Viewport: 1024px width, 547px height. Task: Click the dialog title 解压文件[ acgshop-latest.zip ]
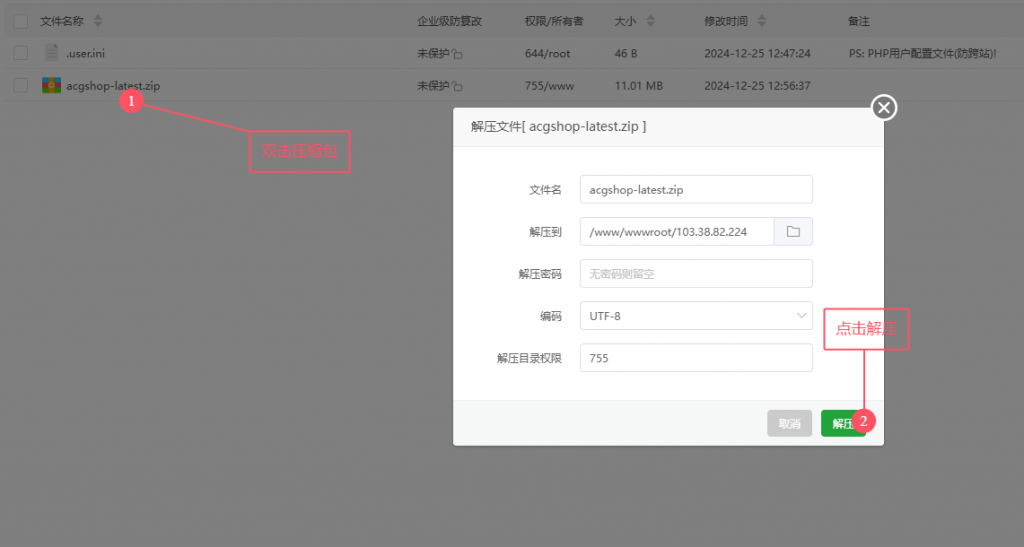[x=558, y=127]
